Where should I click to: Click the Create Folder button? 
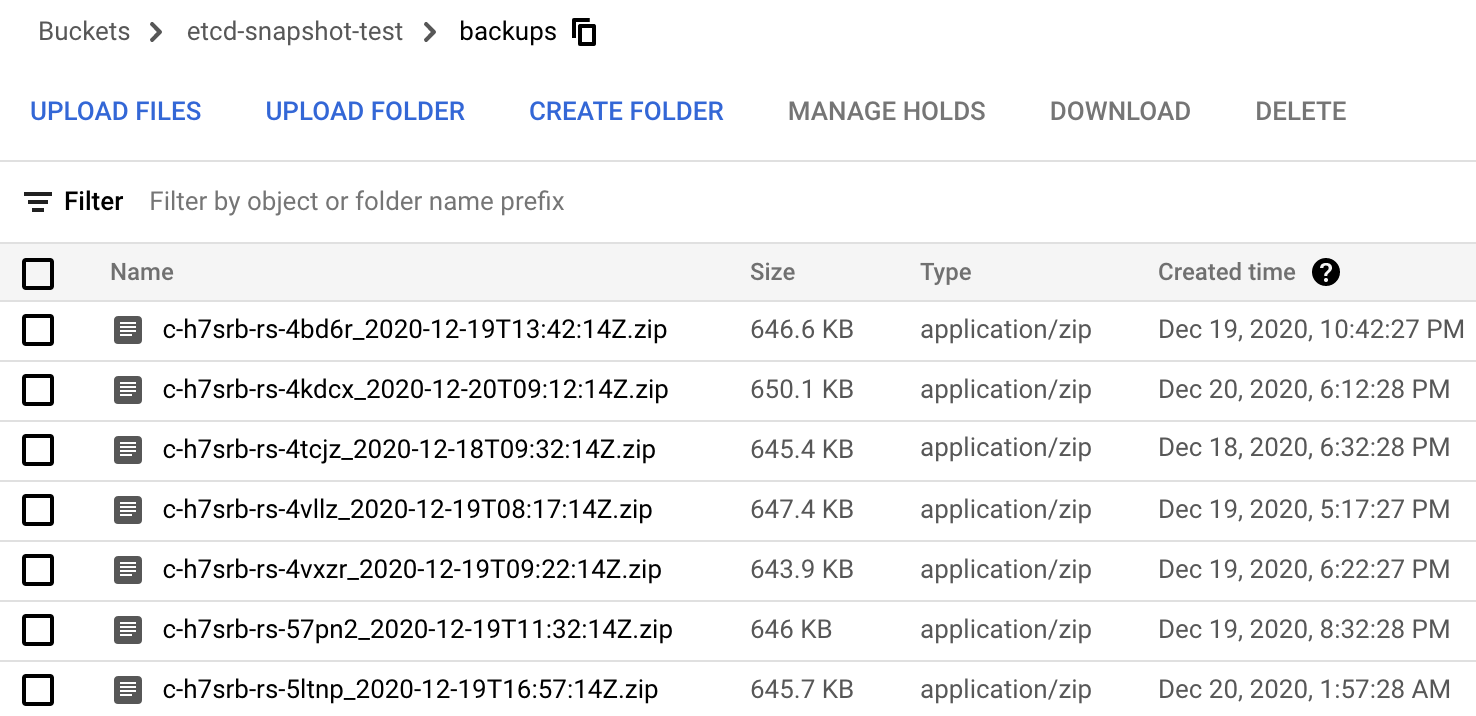tap(626, 111)
